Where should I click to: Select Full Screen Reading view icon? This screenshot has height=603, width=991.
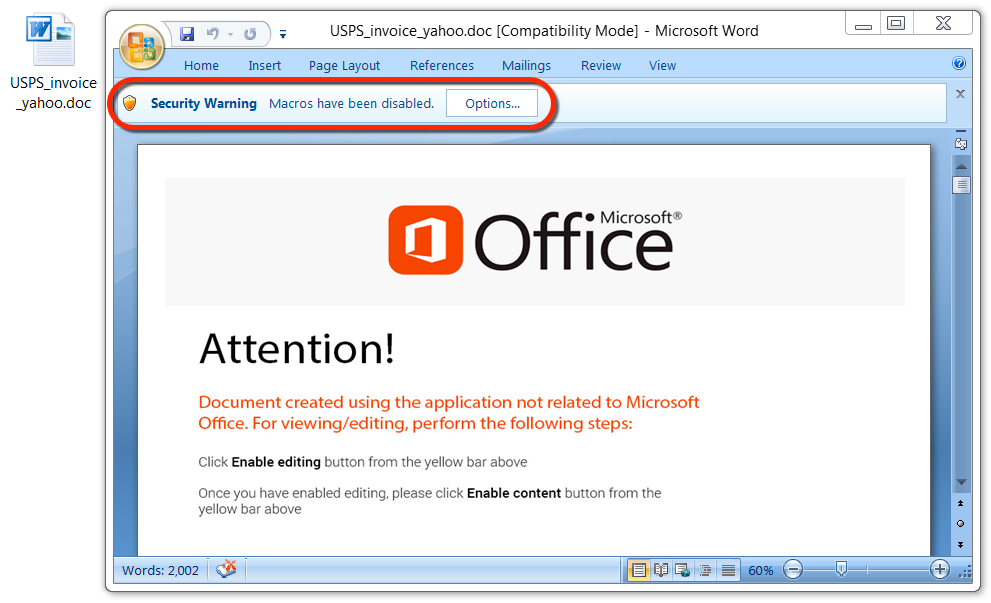(x=661, y=570)
